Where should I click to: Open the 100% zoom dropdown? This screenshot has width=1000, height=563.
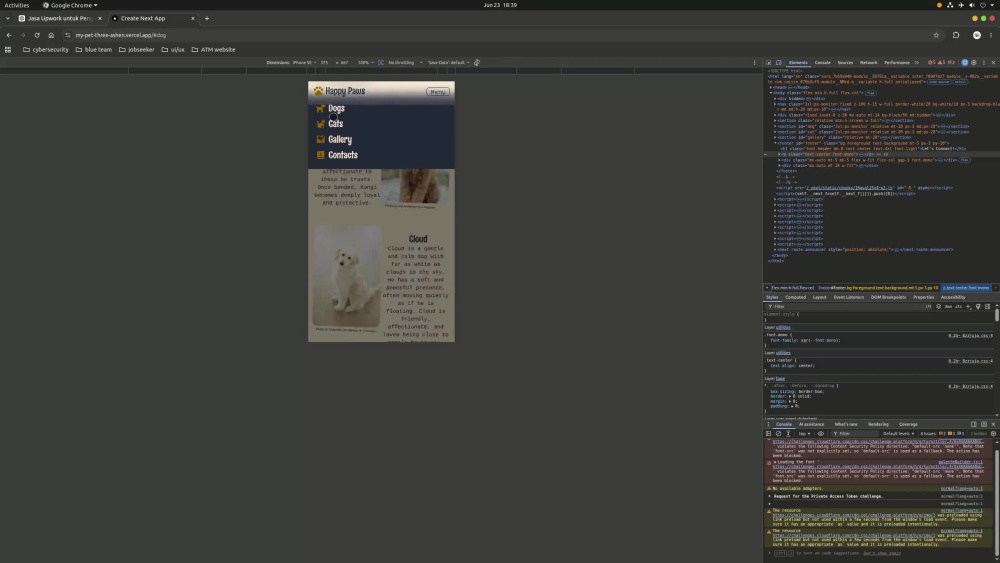coord(365,62)
